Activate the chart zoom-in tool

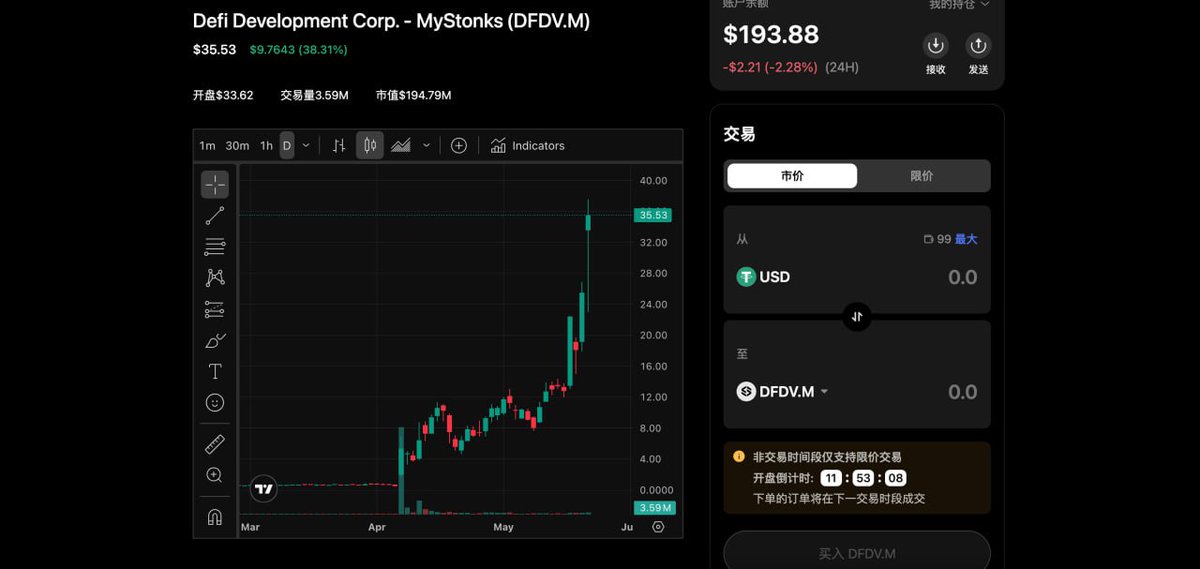click(215, 475)
